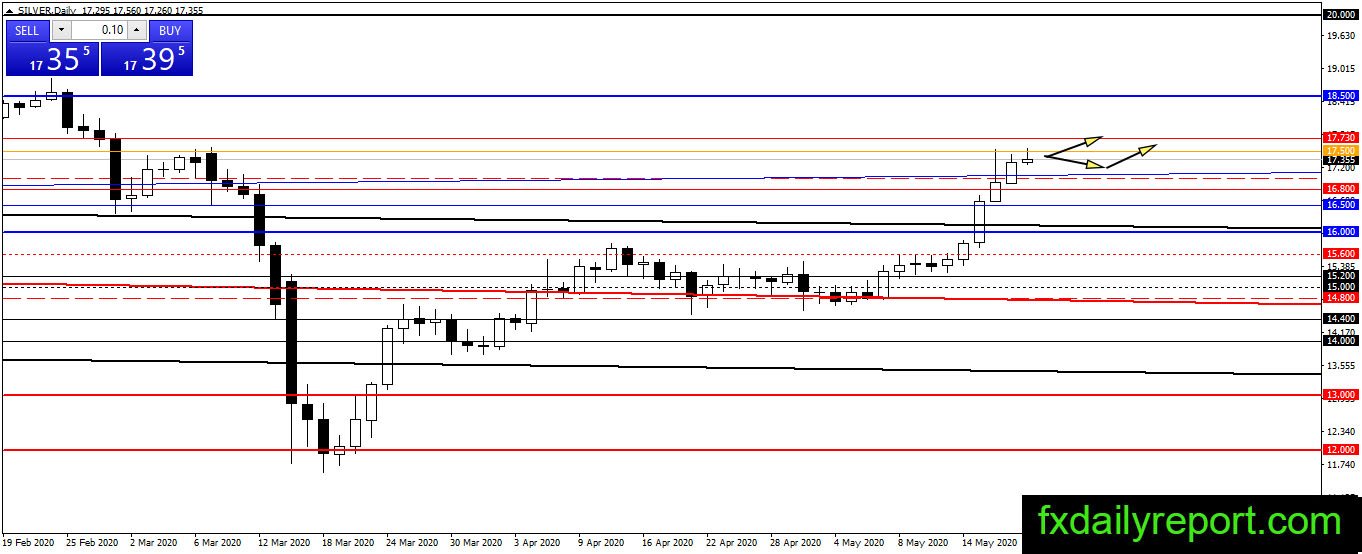Click the current price 17.355 label
The image size is (1362, 554).
1340,160
